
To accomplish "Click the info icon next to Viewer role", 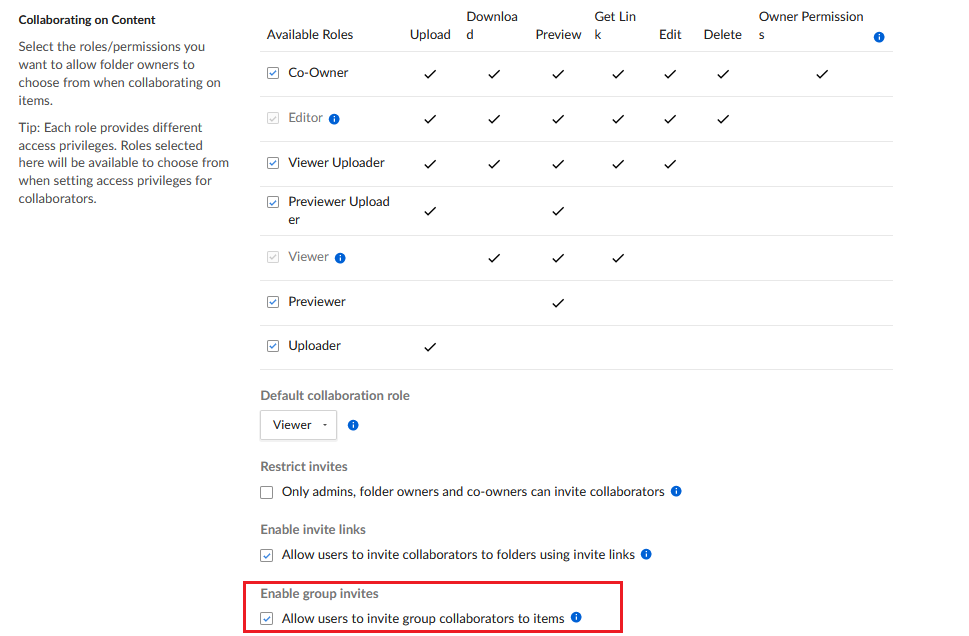I will (x=340, y=258).
